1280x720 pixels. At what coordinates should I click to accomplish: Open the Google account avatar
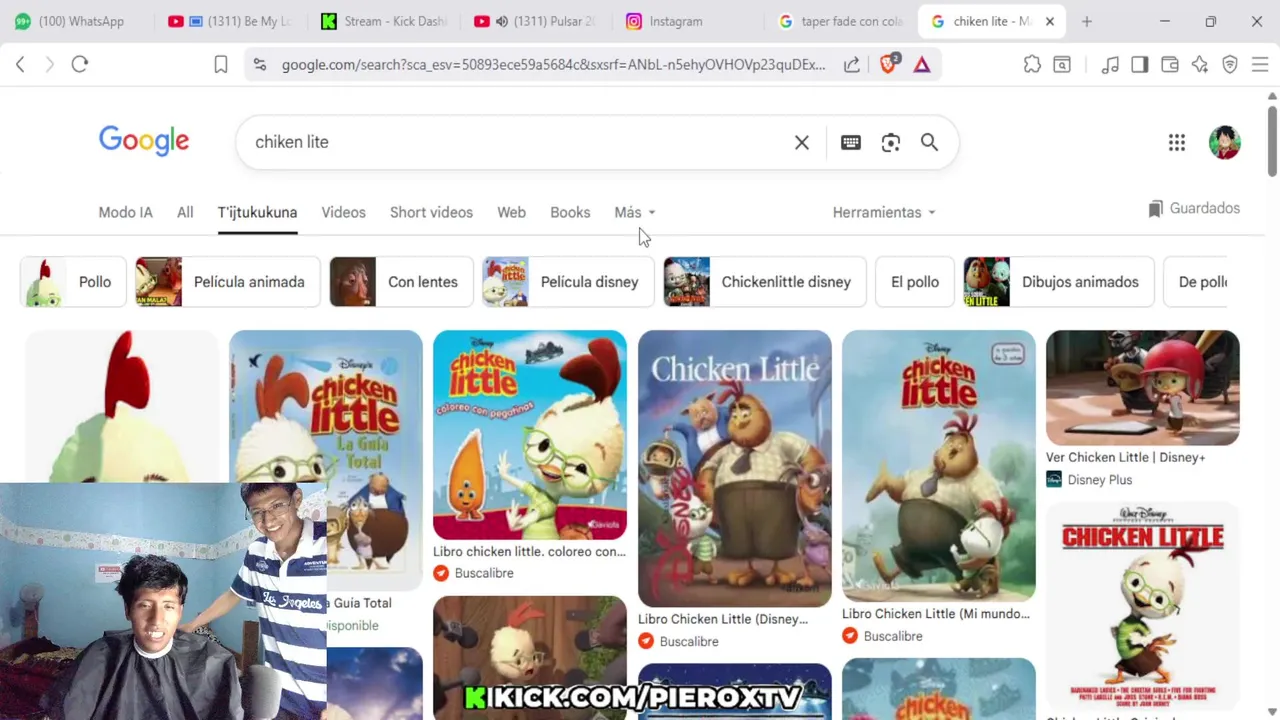coord(1225,142)
